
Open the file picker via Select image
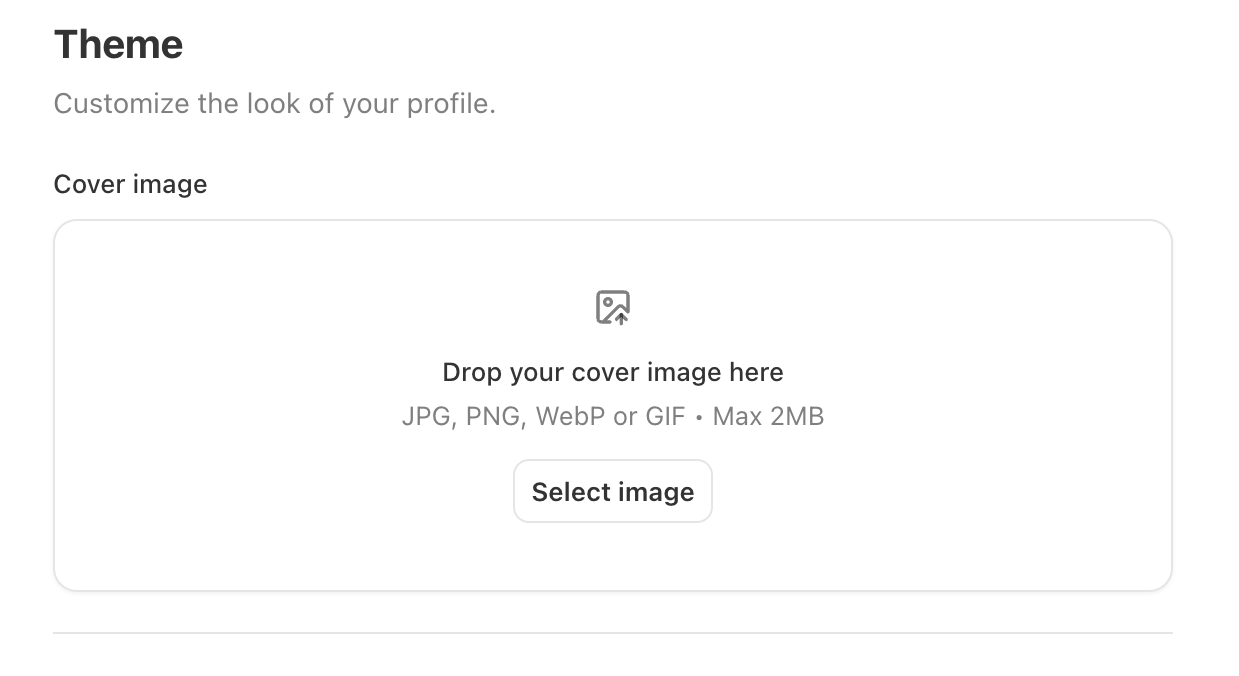(613, 491)
